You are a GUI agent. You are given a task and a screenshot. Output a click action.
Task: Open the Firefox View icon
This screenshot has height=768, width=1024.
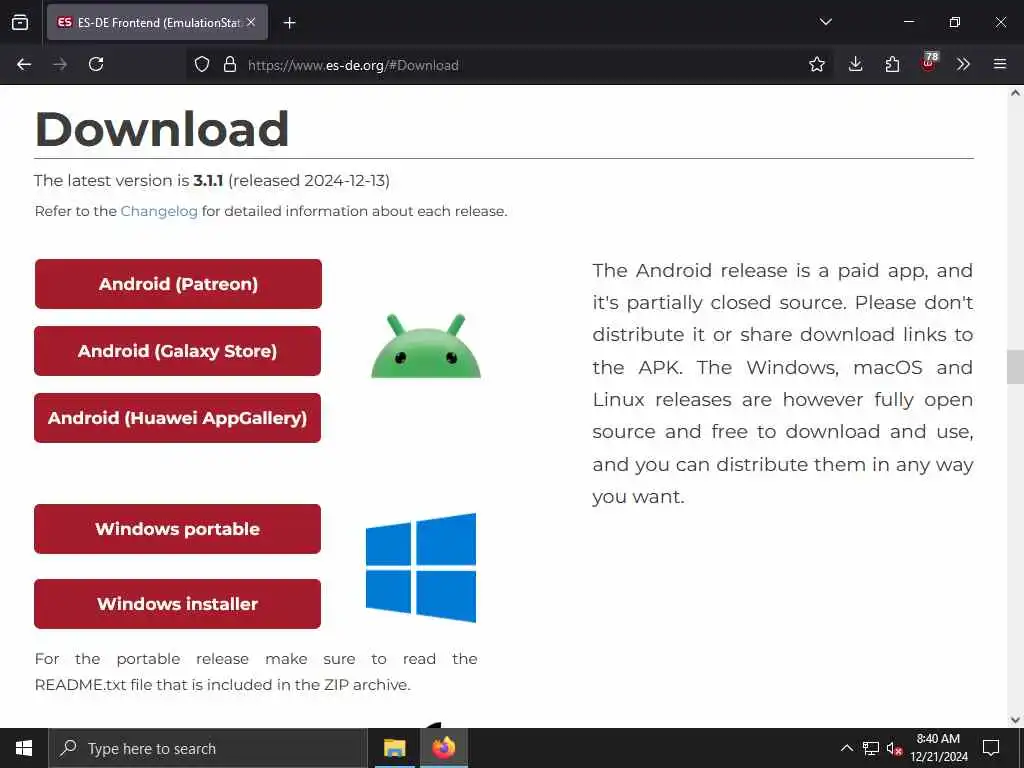(x=20, y=22)
